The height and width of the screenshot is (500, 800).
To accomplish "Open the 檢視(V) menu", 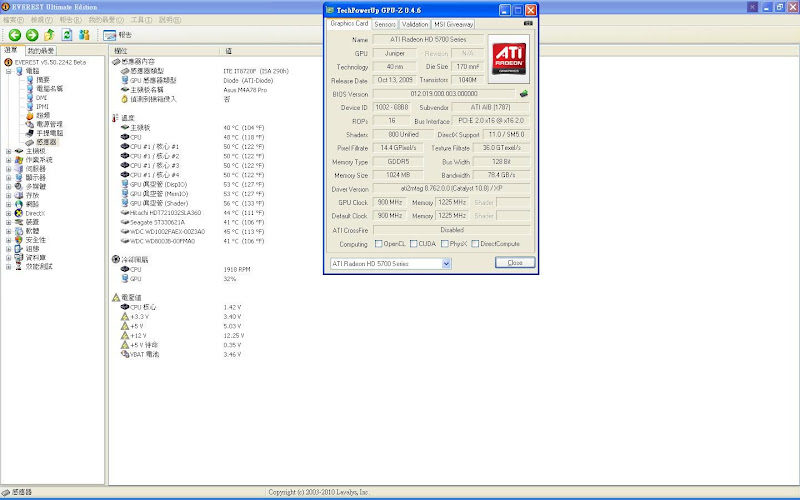I will (41, 20).
